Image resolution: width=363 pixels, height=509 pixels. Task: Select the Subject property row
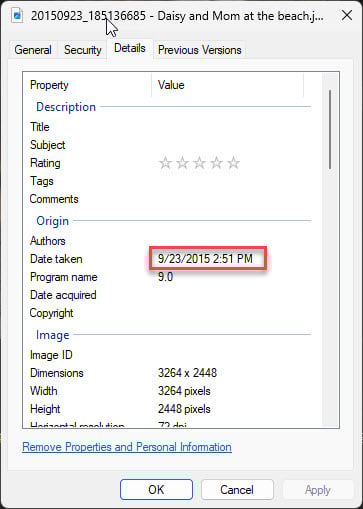(170, 145)
